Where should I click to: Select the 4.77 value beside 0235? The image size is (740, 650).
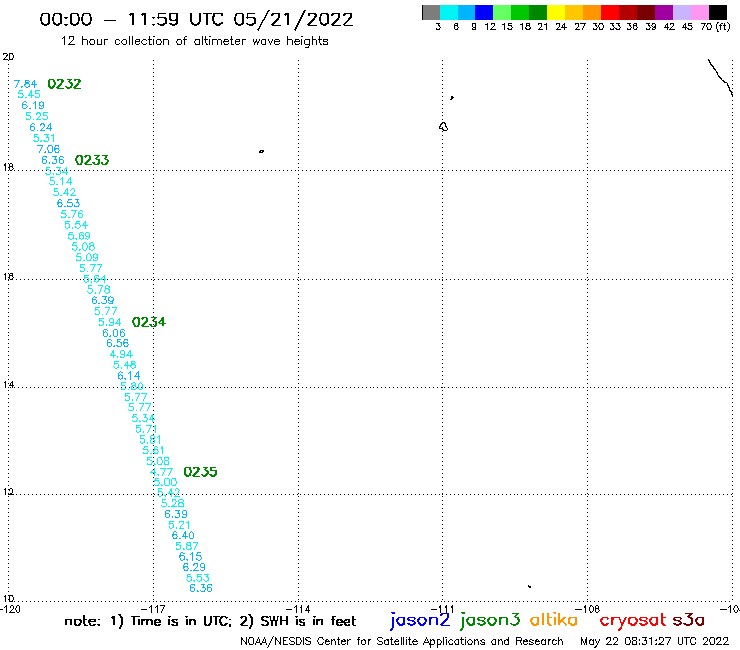(x=161, y=472)
